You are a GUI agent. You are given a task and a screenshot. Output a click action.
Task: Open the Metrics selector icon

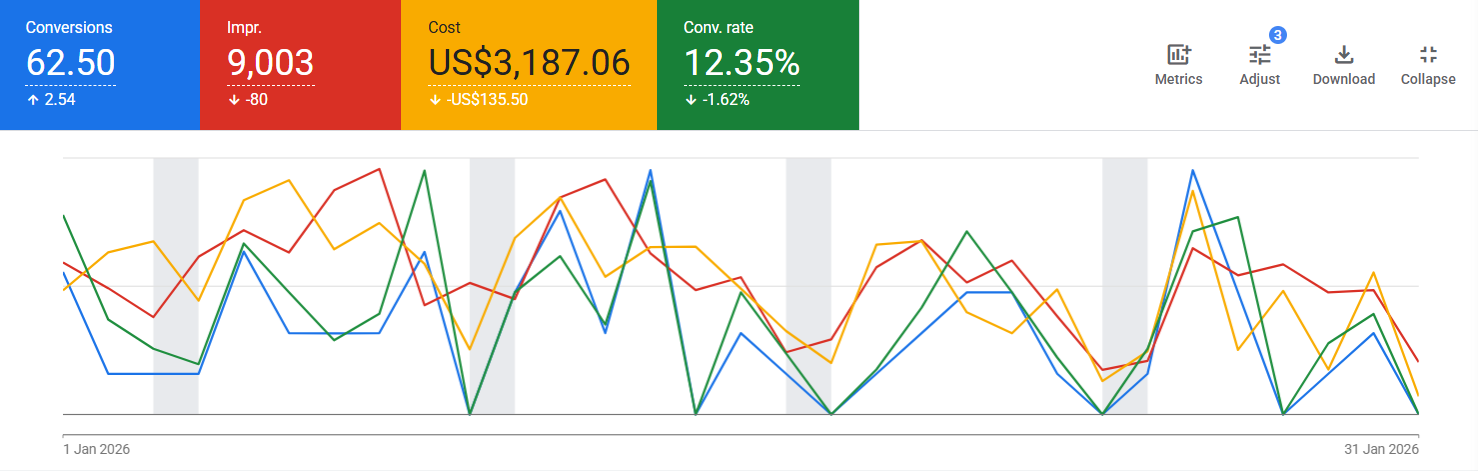pos(1178,56)
